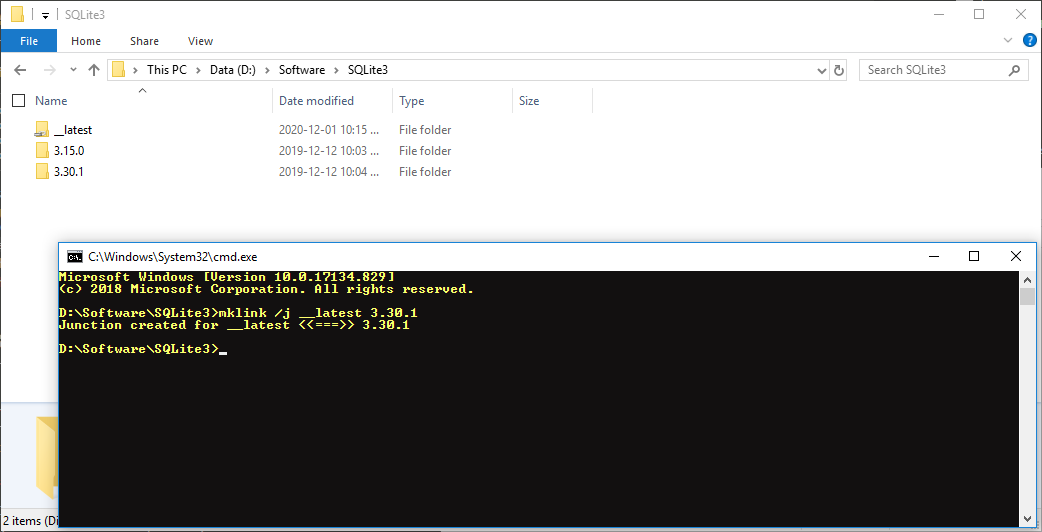This screenshot has height=532, width=1042.
Task: Click the folder icon in address bar
Action: pyautogui.click(x=118, y=70)
